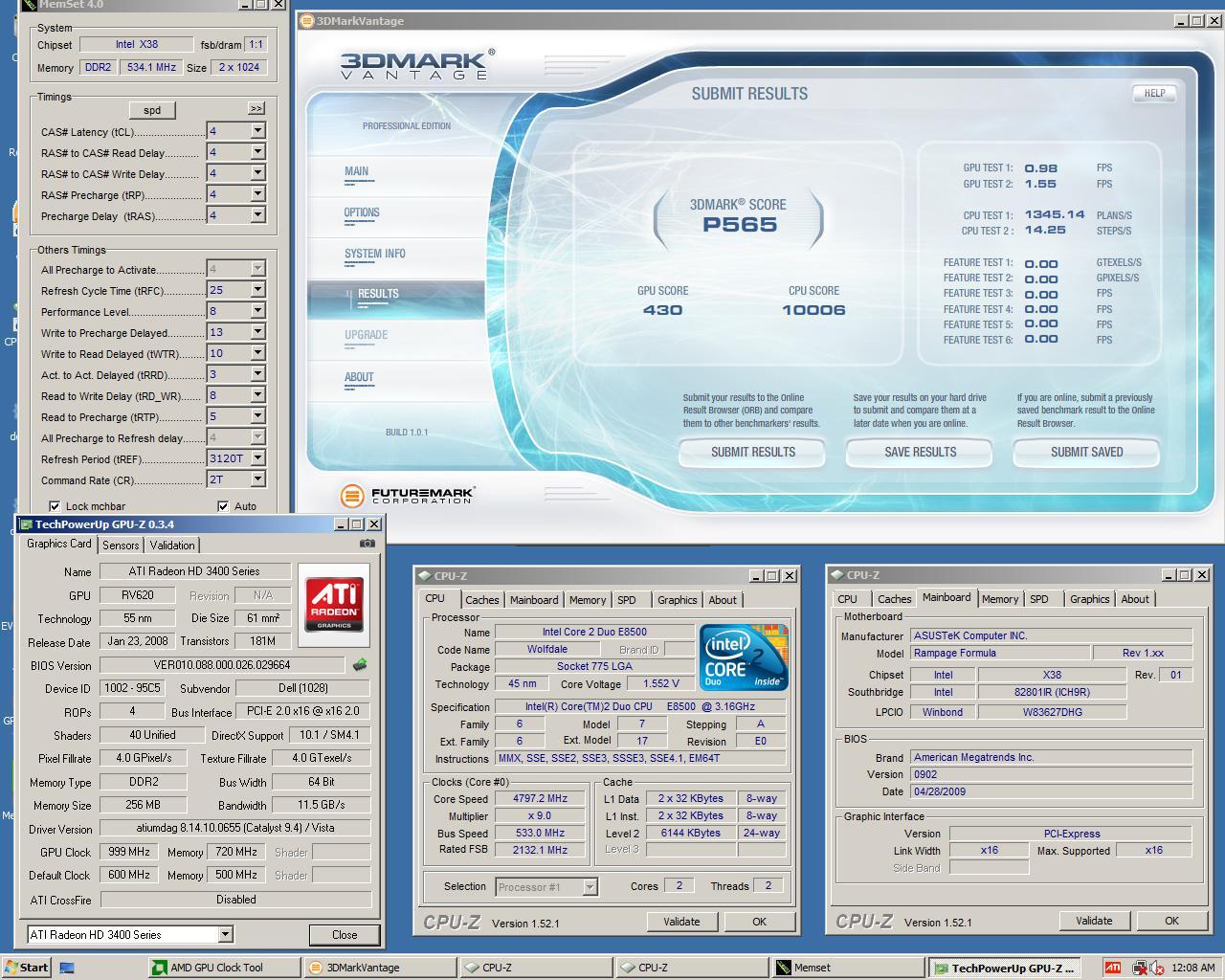Click the taskbar clock showing 12:08 AM
The image size is (1225, 980).
pyautogui.click(x=1192, y=968)
